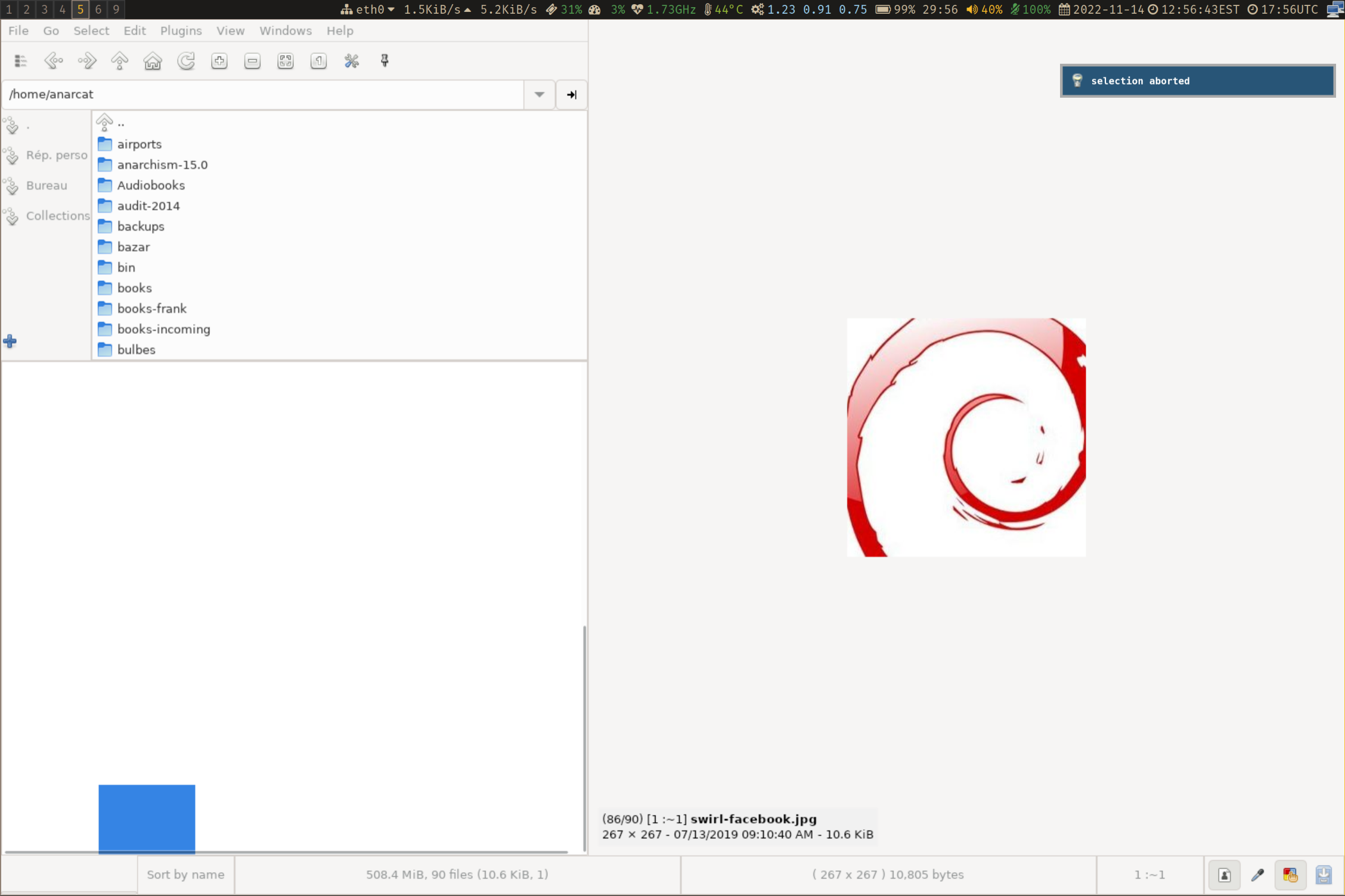Click the pixel info eyedropper icon
Screen dimensions: 1345x896
coord(1257,875)
